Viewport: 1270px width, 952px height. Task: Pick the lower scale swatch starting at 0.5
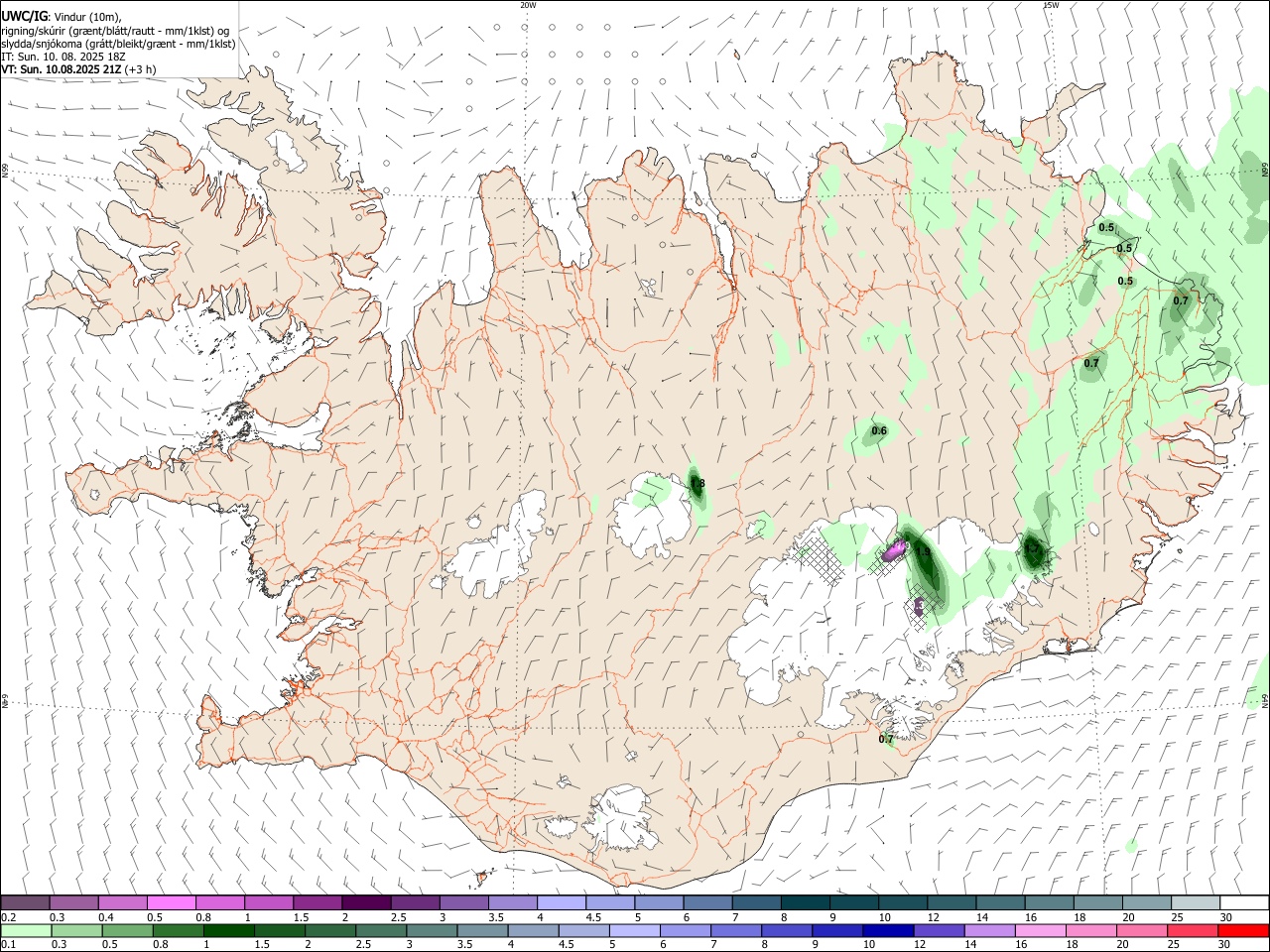coord(127,931)
